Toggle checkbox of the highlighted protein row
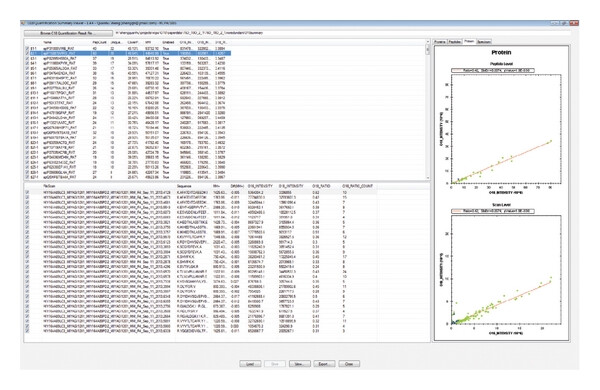 [27, 54]
